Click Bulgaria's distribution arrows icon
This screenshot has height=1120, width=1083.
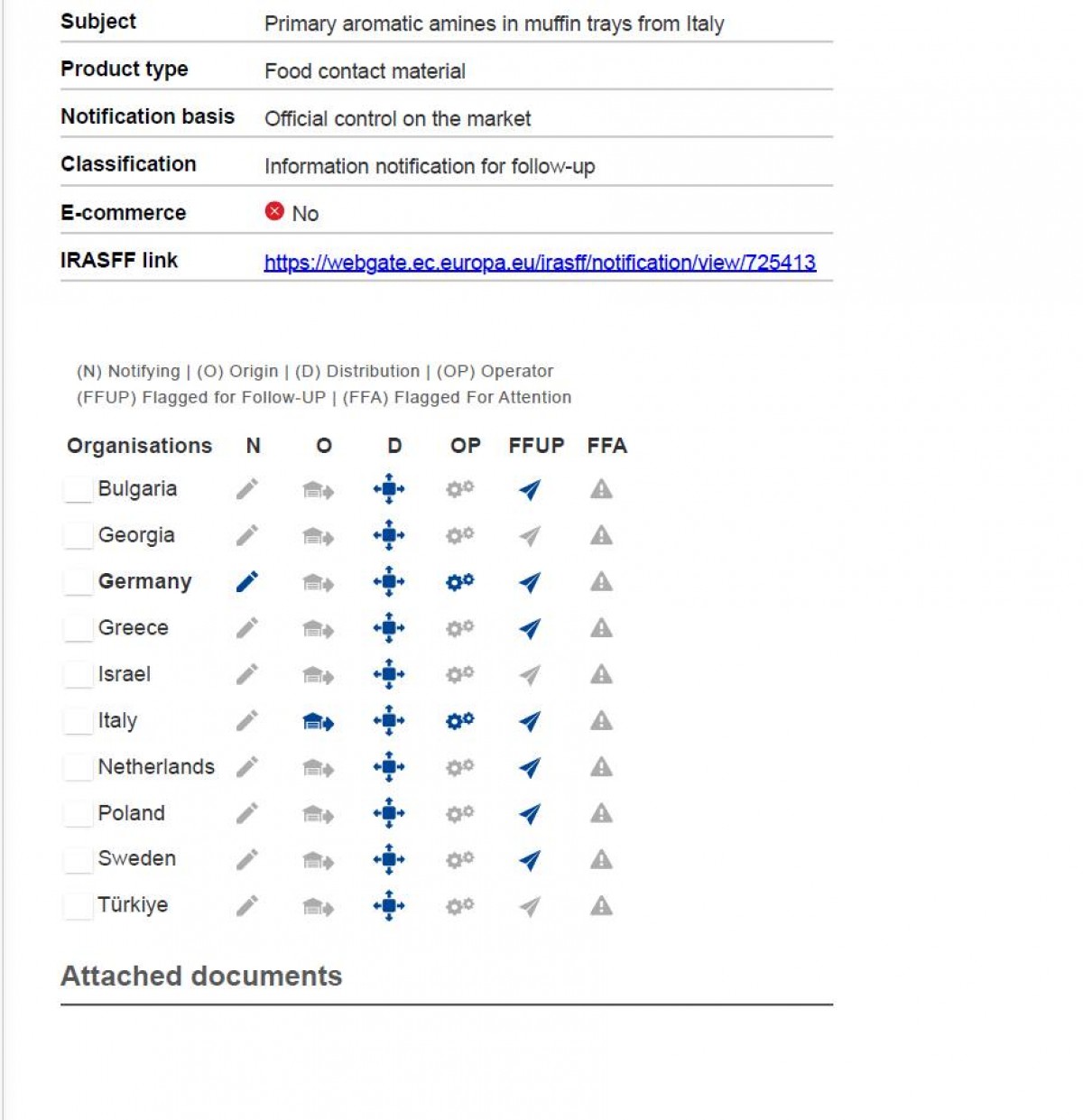(389, 489)
